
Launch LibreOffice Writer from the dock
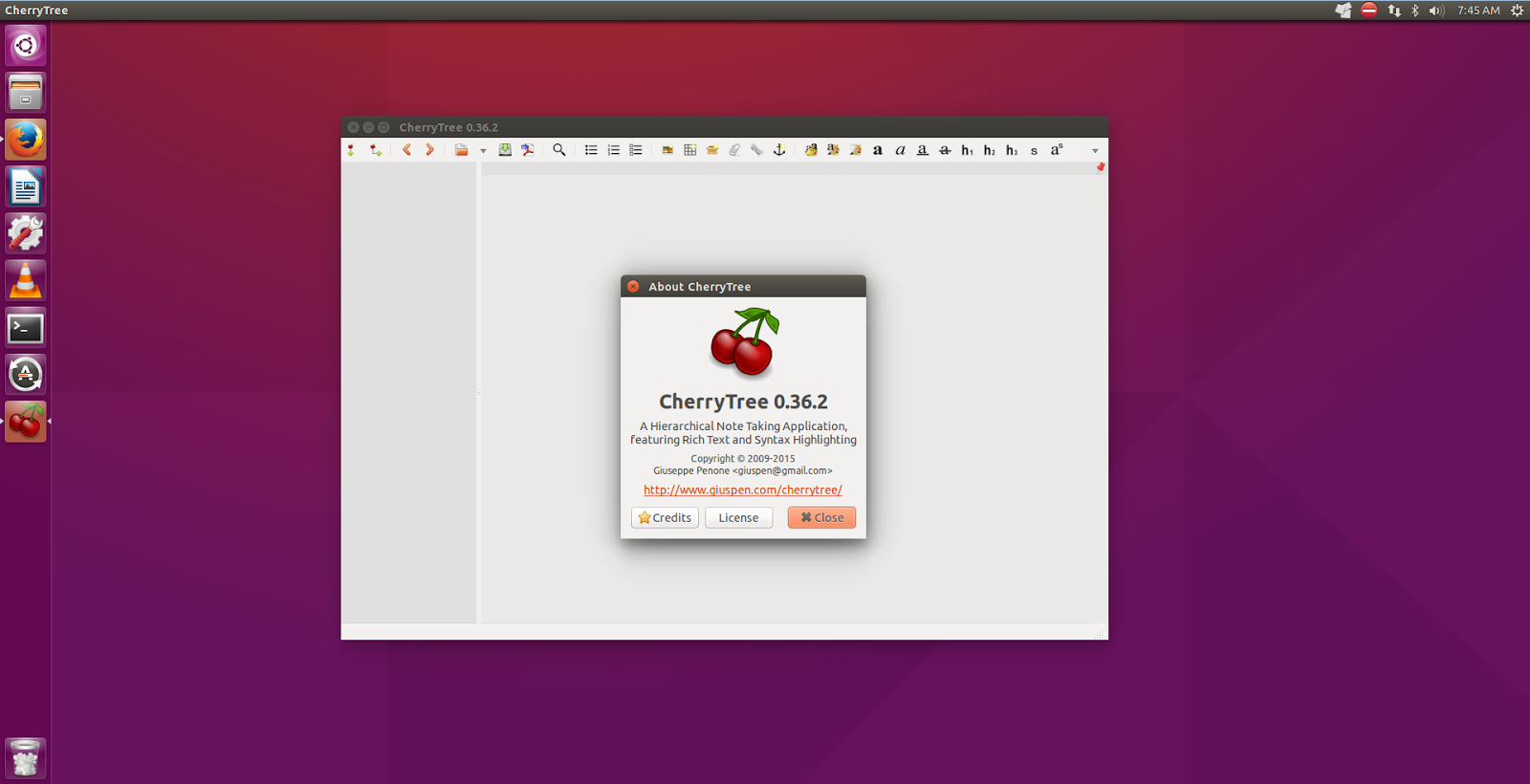26,186
